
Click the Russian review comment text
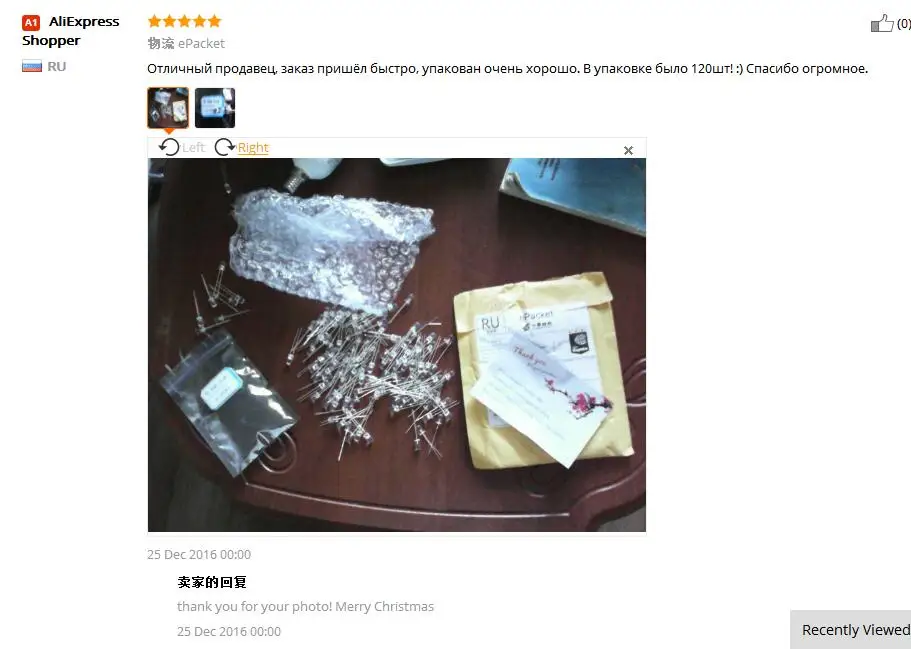[x=507, y=69]
